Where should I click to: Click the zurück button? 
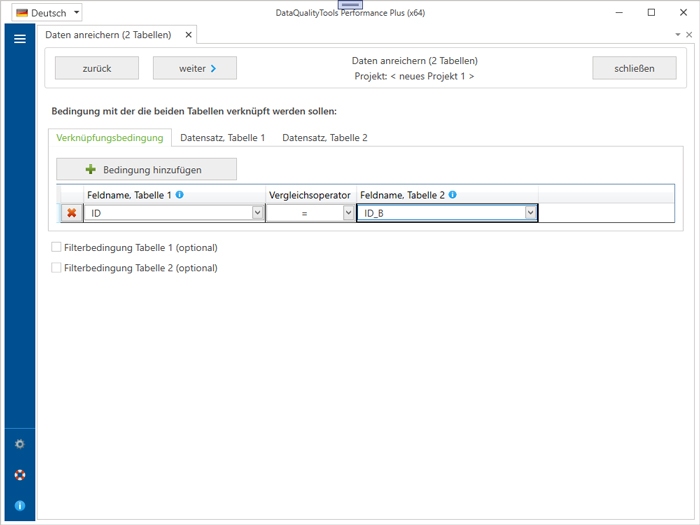point(97,68)
